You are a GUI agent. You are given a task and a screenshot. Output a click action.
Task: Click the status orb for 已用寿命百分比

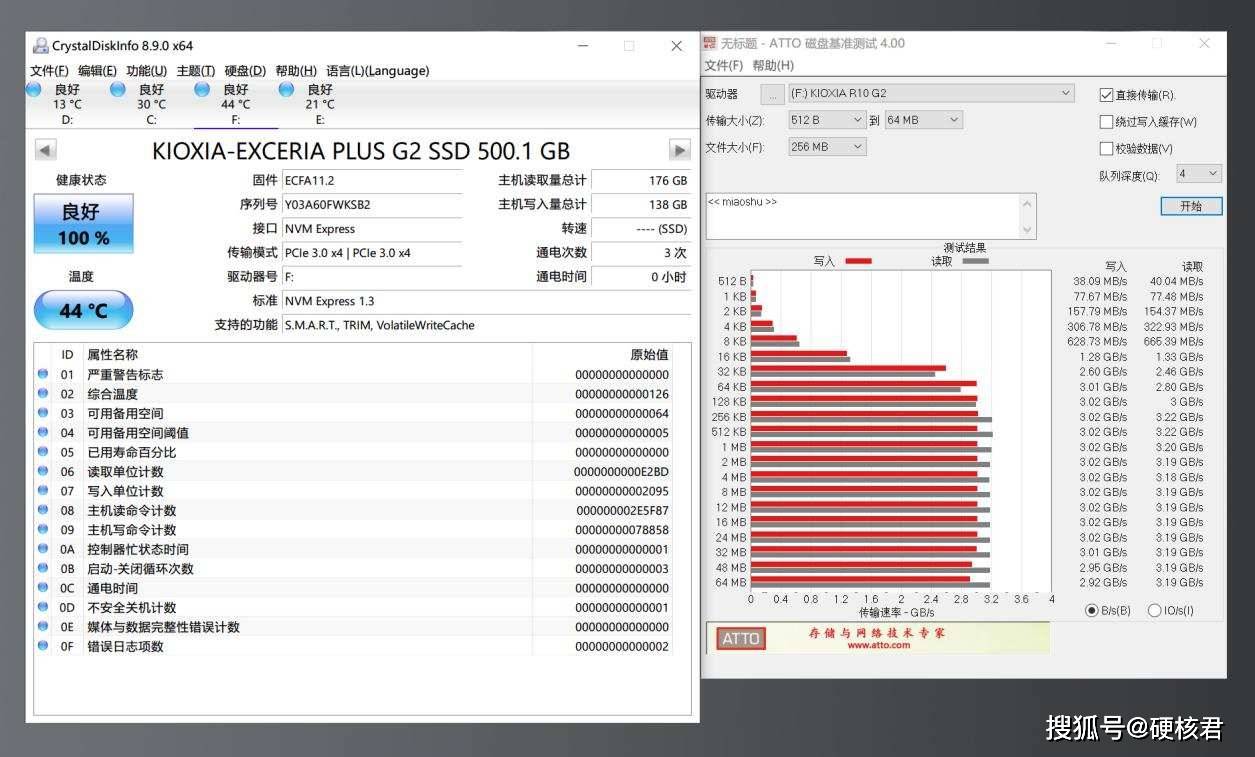43,451
